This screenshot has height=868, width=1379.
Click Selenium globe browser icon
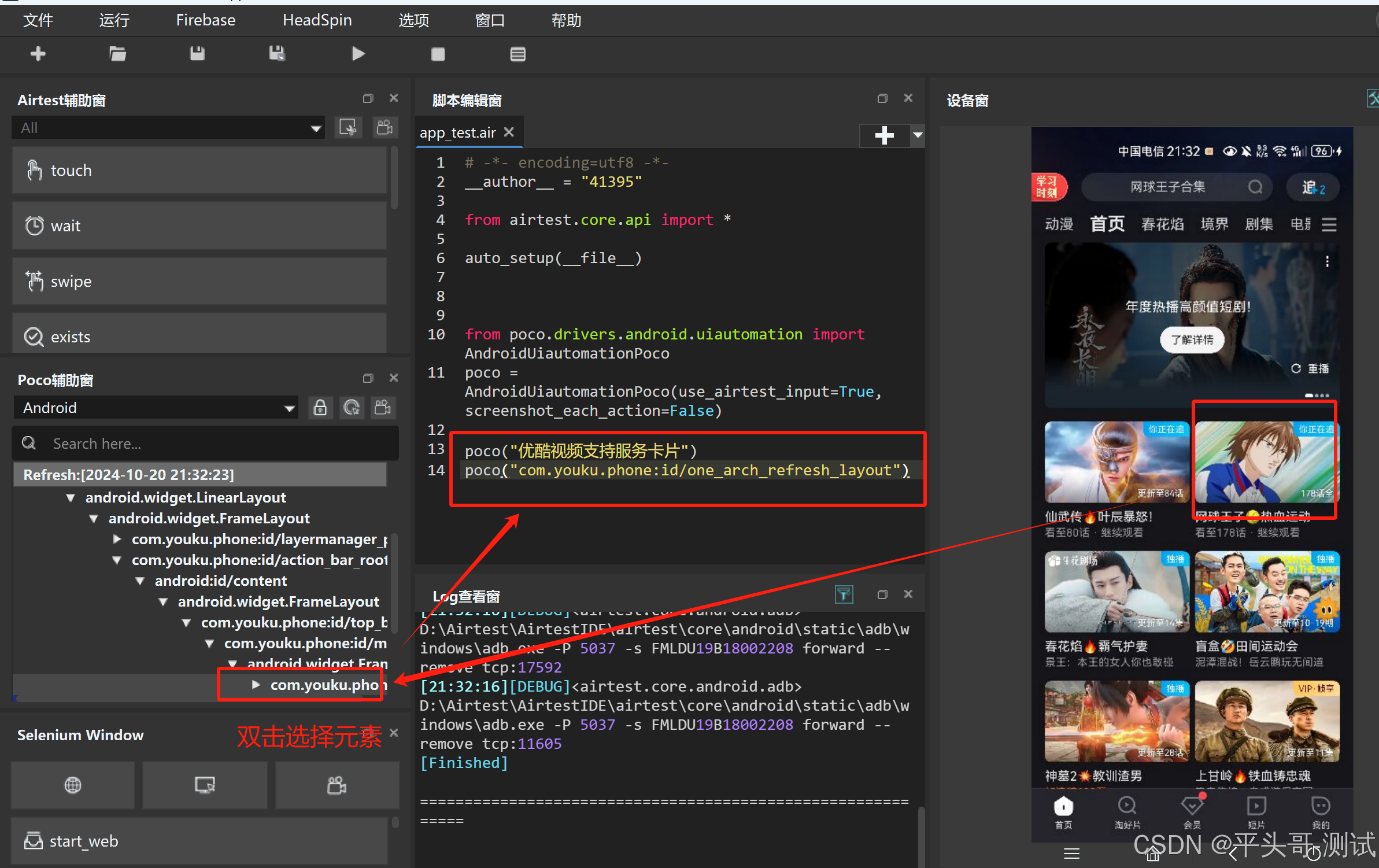pos(73,785)
